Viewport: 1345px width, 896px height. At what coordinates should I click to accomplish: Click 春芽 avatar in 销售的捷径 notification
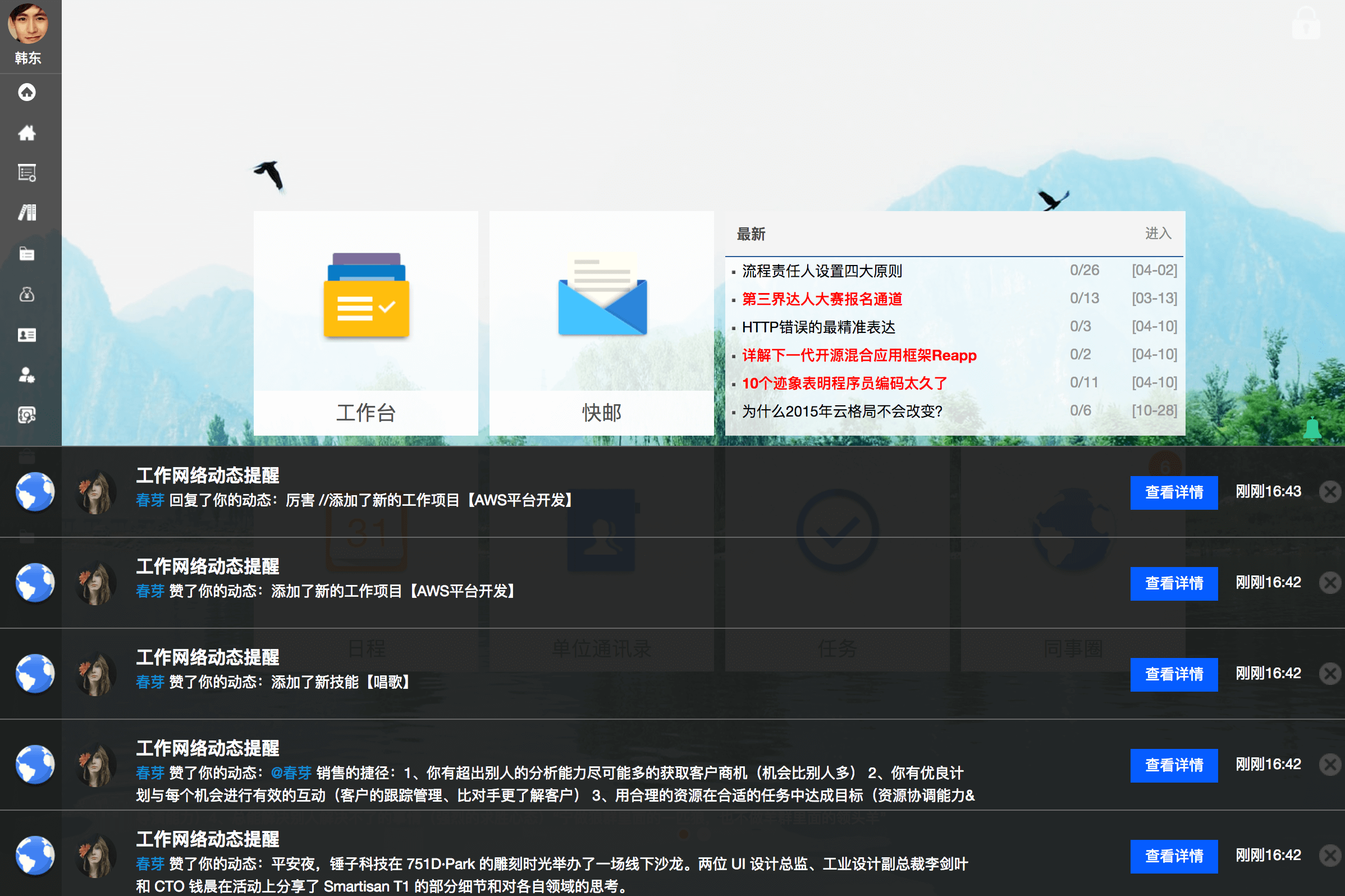point(95,765)
